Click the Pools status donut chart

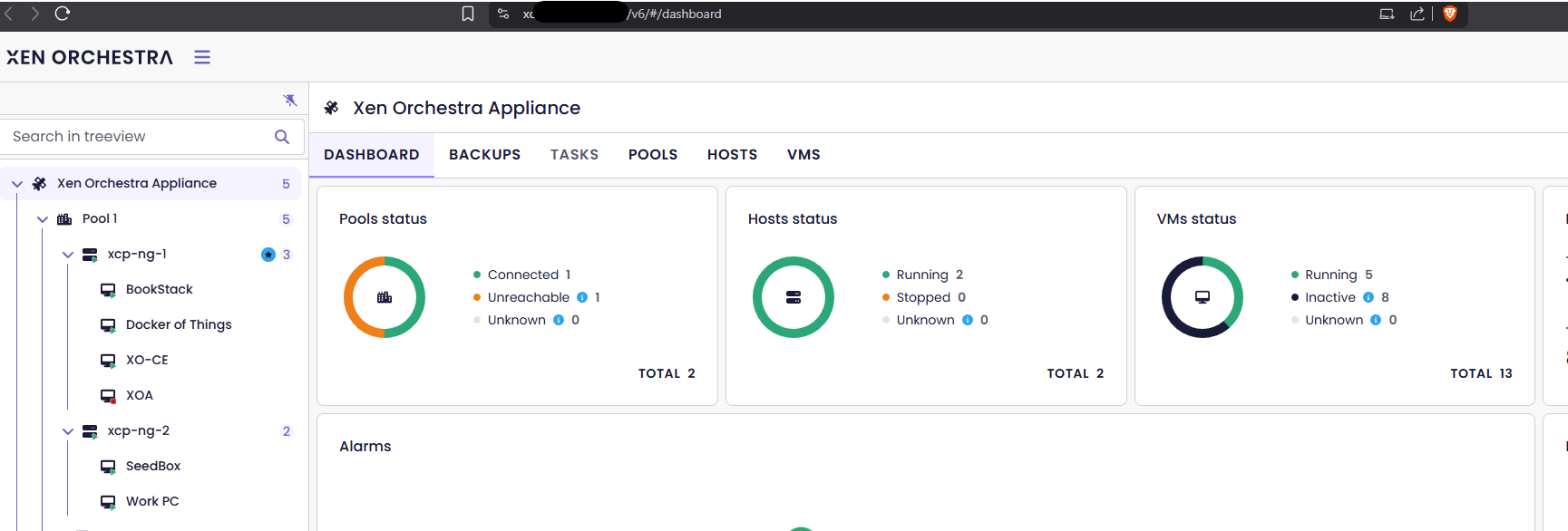coord(385,297)
